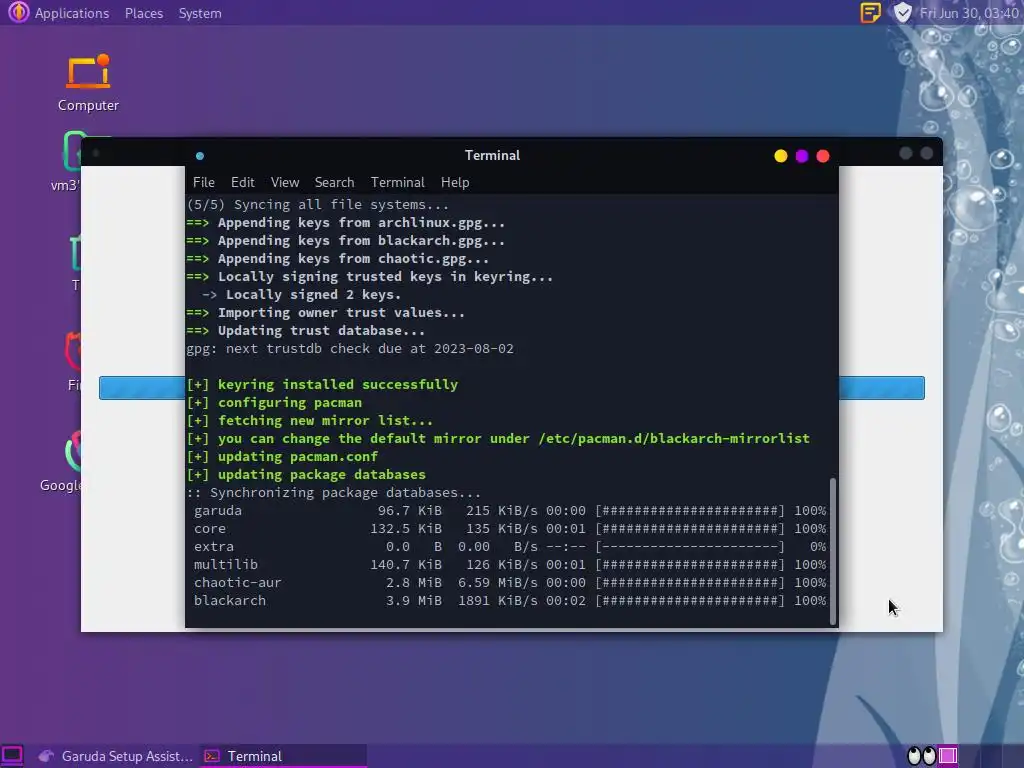The image size is (1024, 768).
Task: Click the 'multilib' database row
Action: pos(509,564)
